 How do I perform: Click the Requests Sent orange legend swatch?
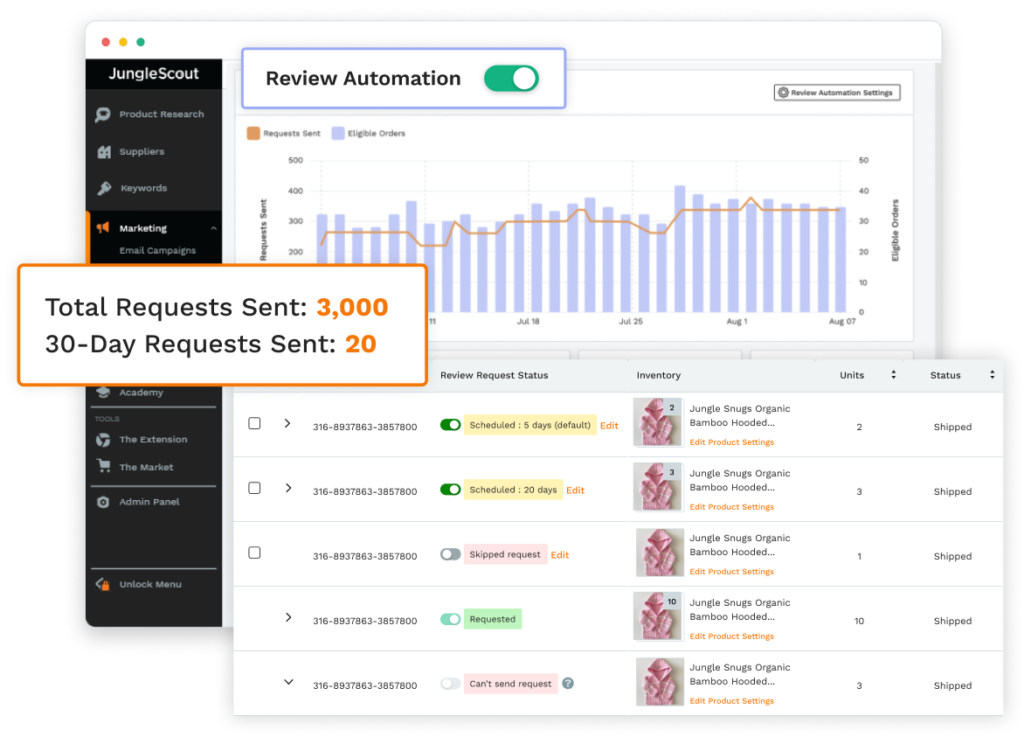(253, 133)
